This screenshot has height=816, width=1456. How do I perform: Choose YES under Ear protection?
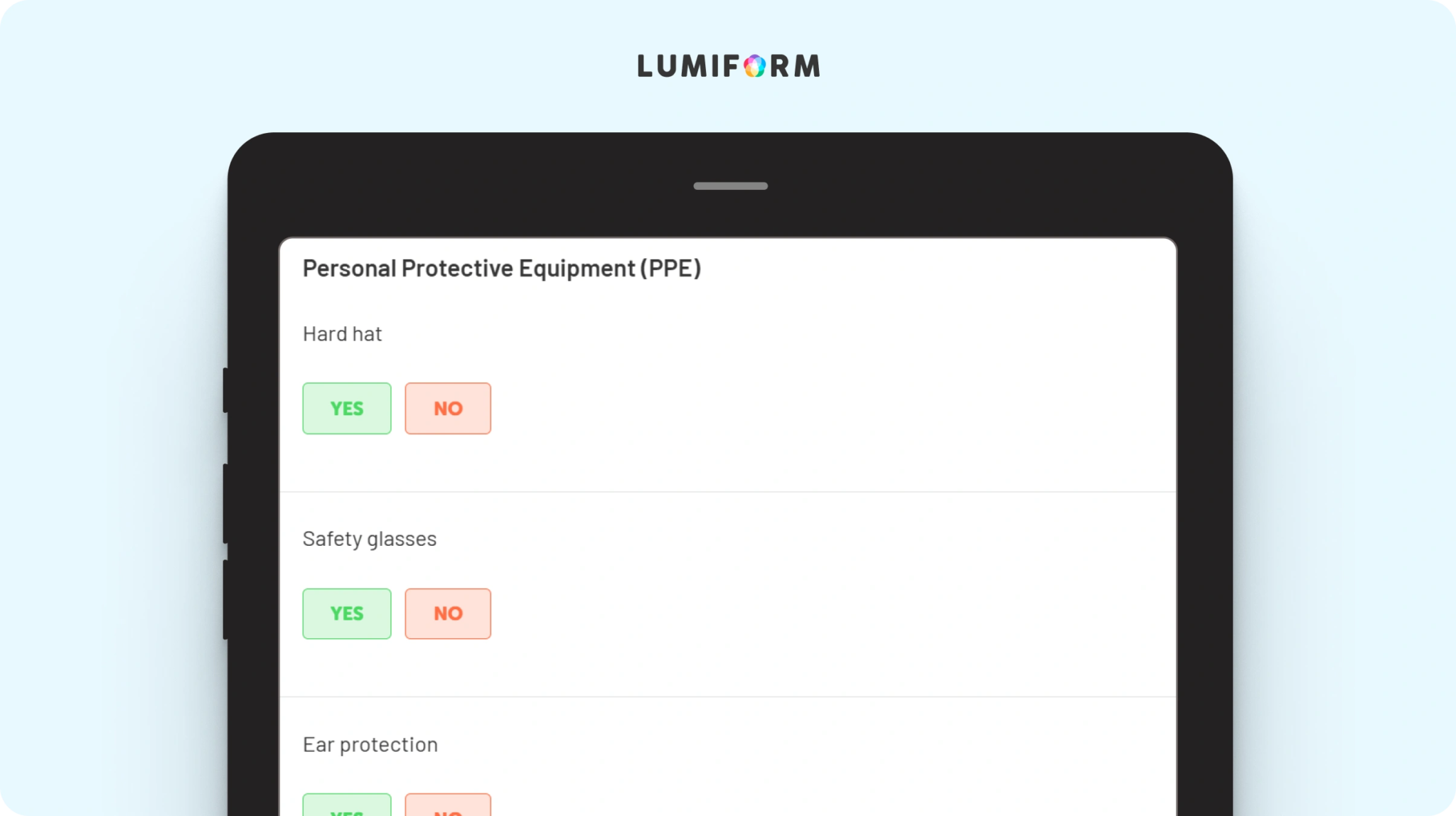click(x=347, y=805)
